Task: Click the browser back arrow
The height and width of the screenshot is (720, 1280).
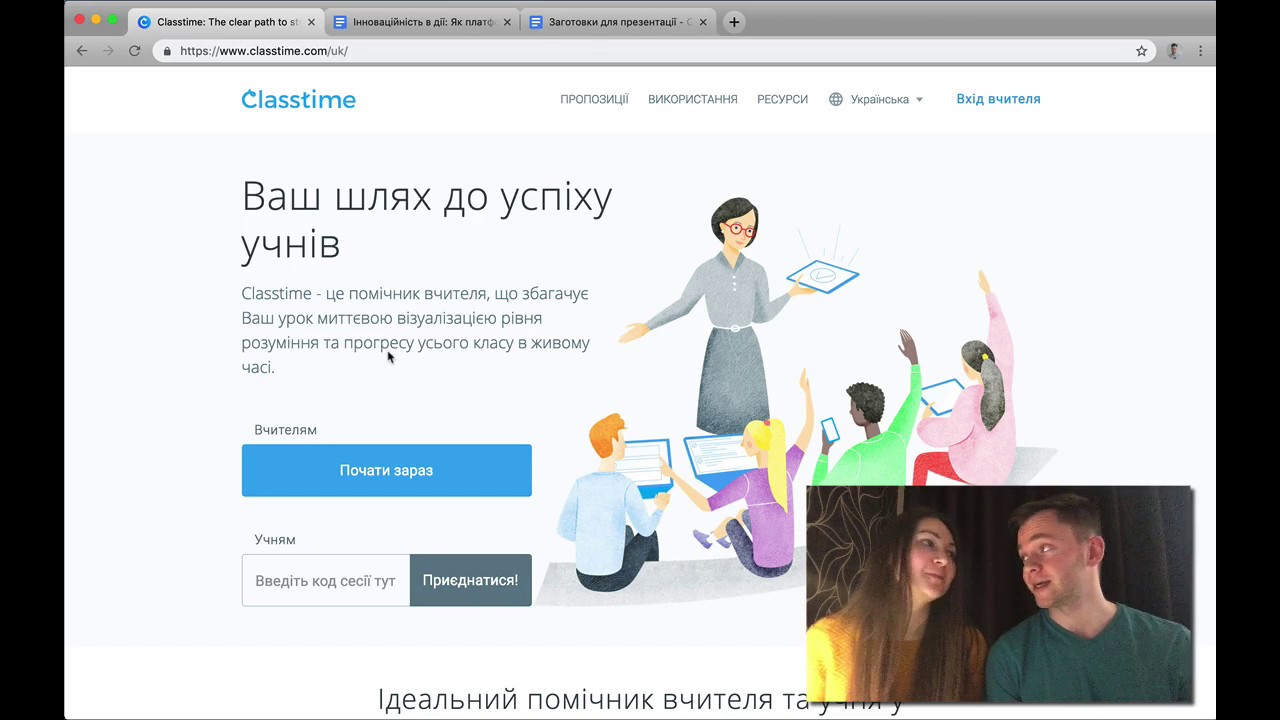Action: click(x=82, y=51)
